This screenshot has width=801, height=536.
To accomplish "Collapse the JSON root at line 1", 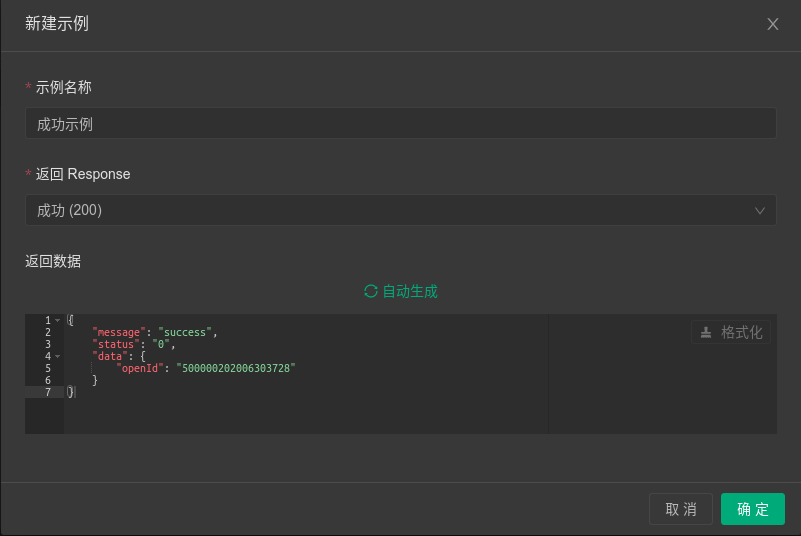I will (x=58, y=320).
